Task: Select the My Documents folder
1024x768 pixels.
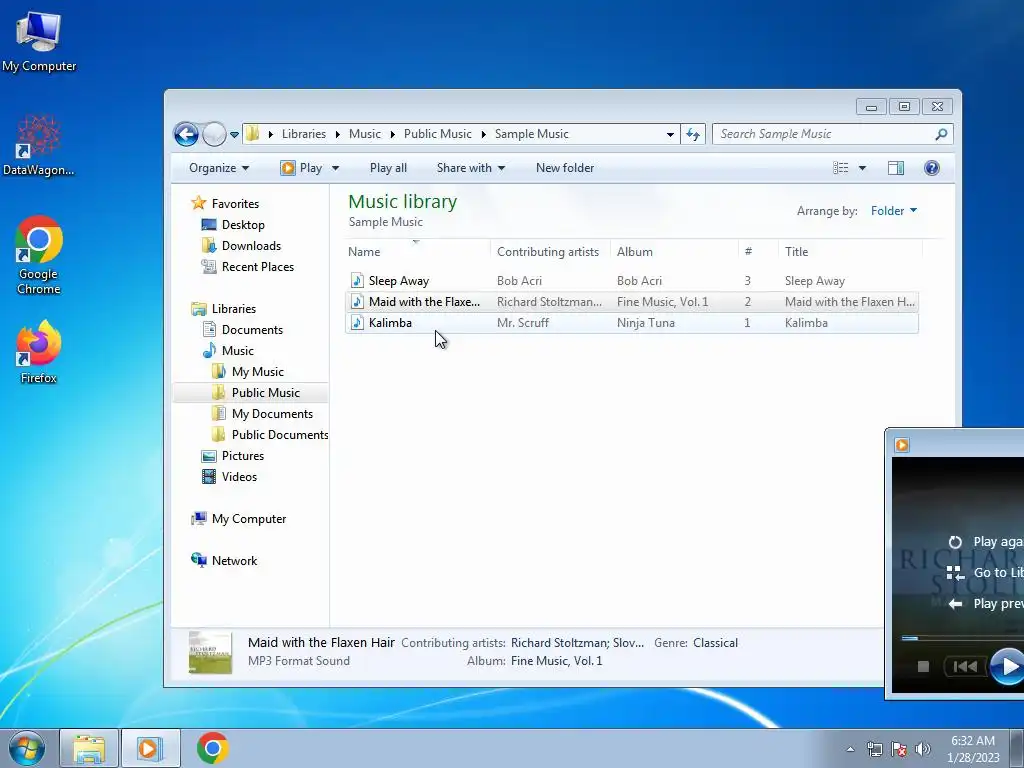Action: 272,413
